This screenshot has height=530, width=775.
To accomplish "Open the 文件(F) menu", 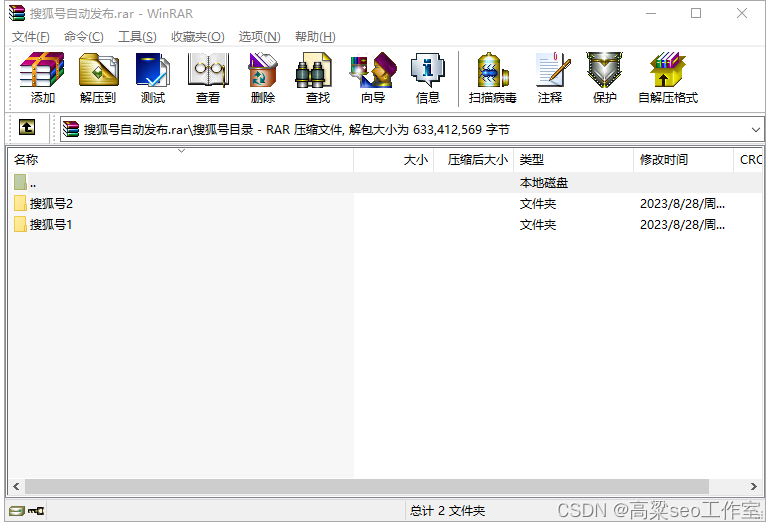I will pos(31,37).
